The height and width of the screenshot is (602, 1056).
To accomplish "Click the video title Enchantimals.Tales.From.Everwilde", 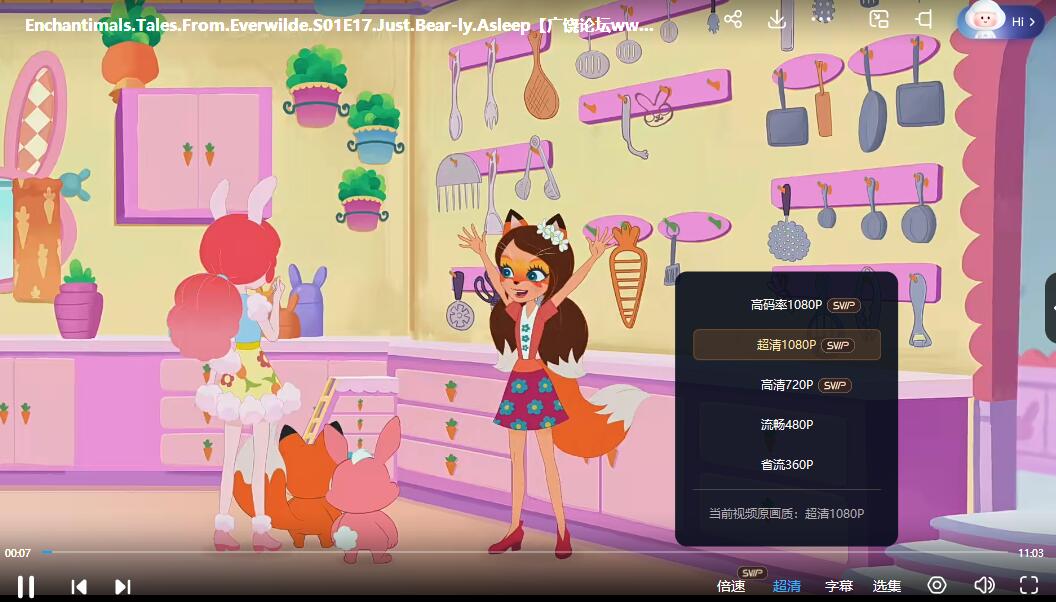I will coord(339,26).
